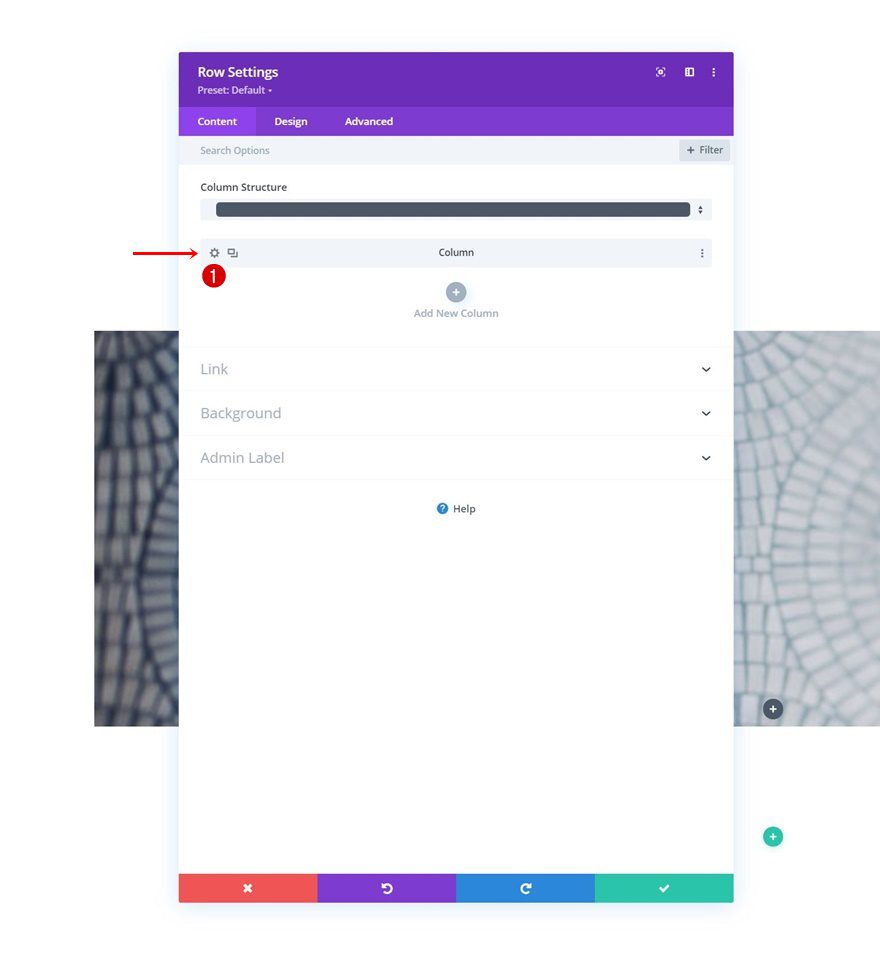Open the Column Structure dropdown
Image resolution: width=880 pixels, height=958 pixels.
456,210
